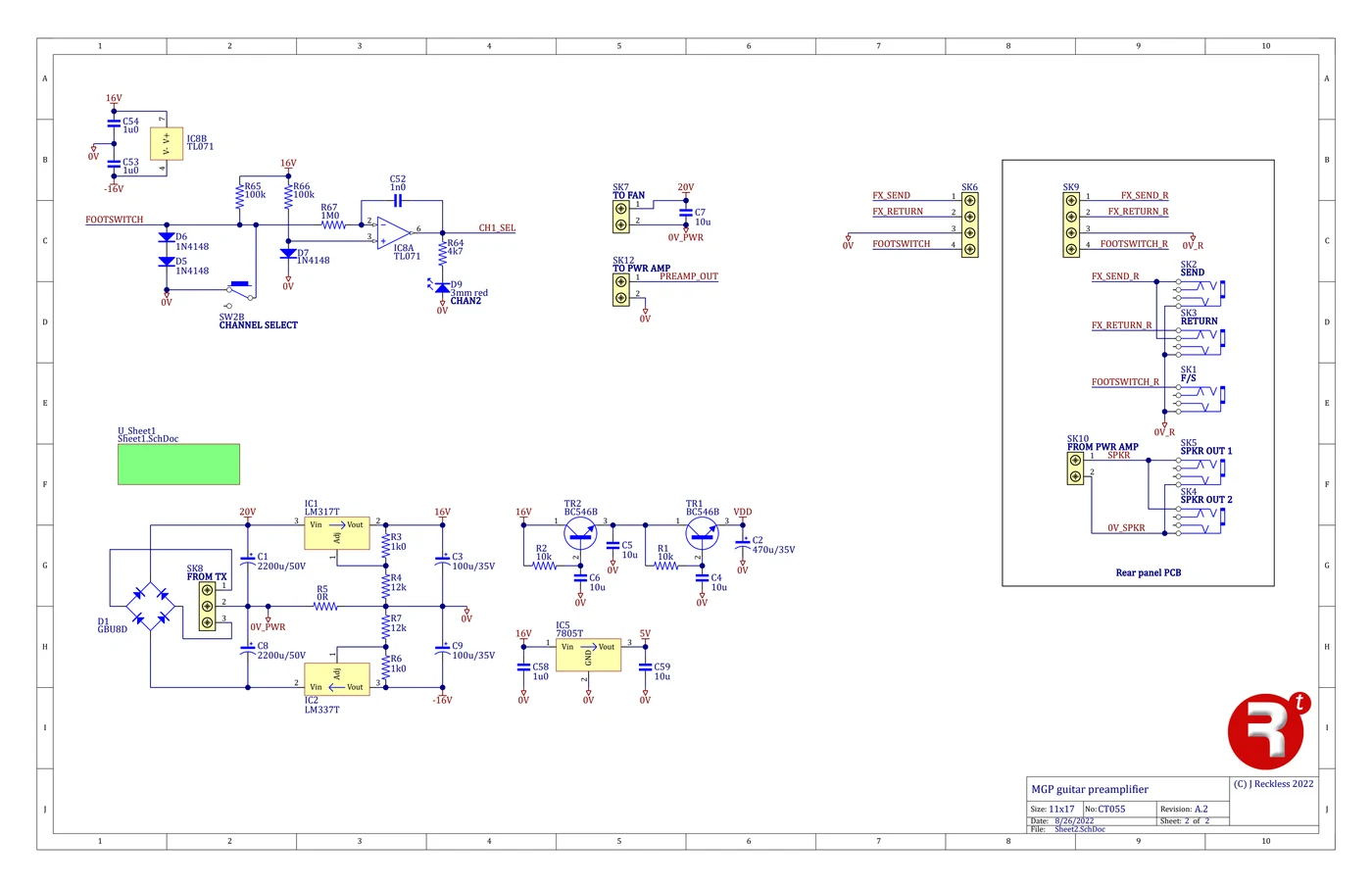Select the Sheet2.SchDoc file name text

[1080, 829]
